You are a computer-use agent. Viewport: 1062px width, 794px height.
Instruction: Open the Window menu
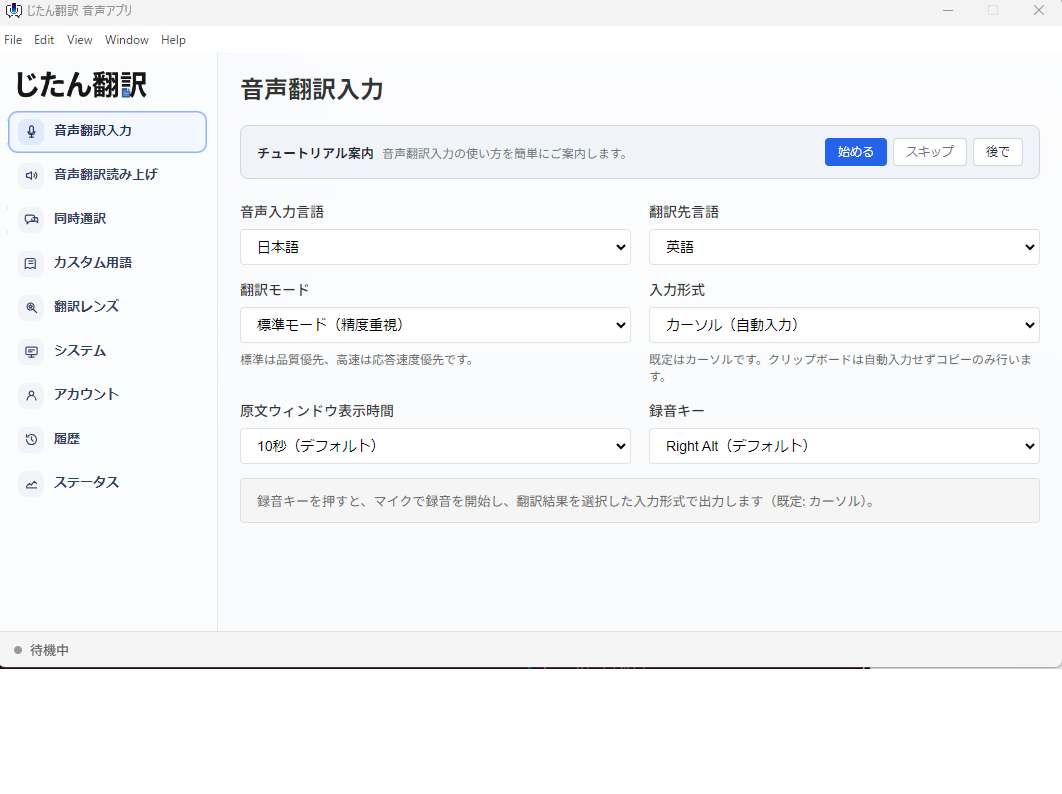[127, 40]
